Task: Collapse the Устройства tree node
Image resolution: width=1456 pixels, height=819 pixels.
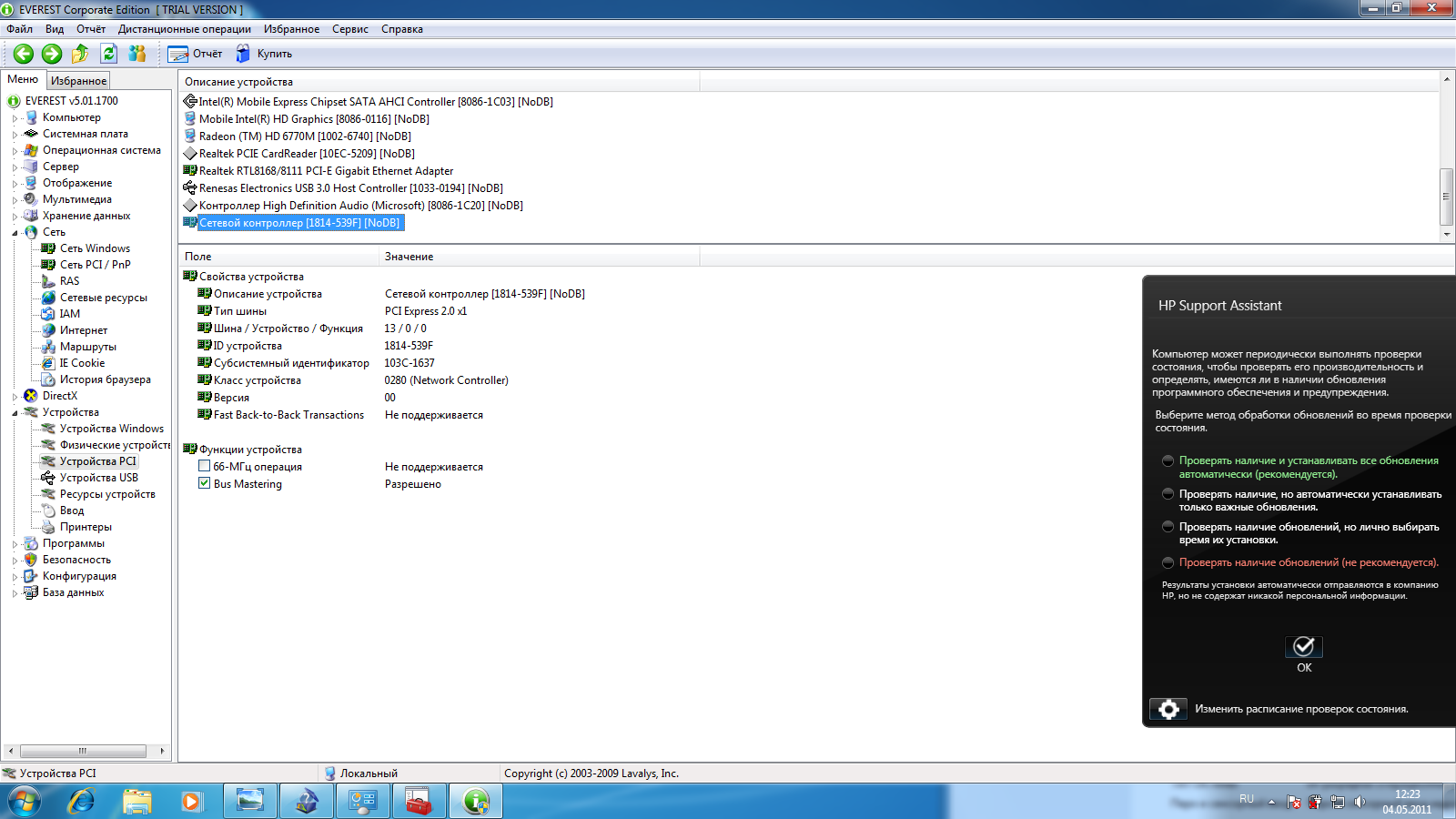Action: coord(15,413)
